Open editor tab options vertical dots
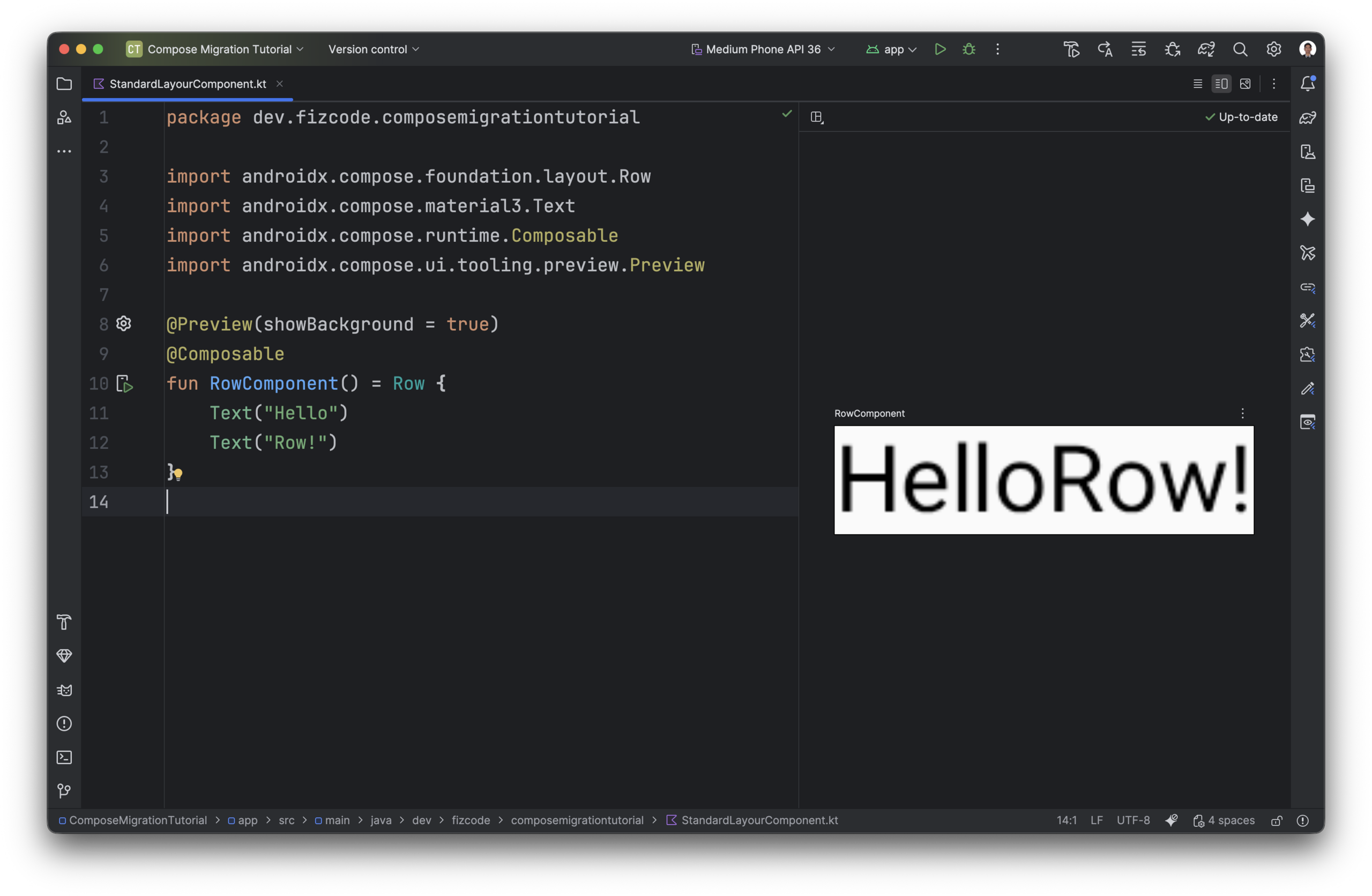 [x=1274, y=84]
